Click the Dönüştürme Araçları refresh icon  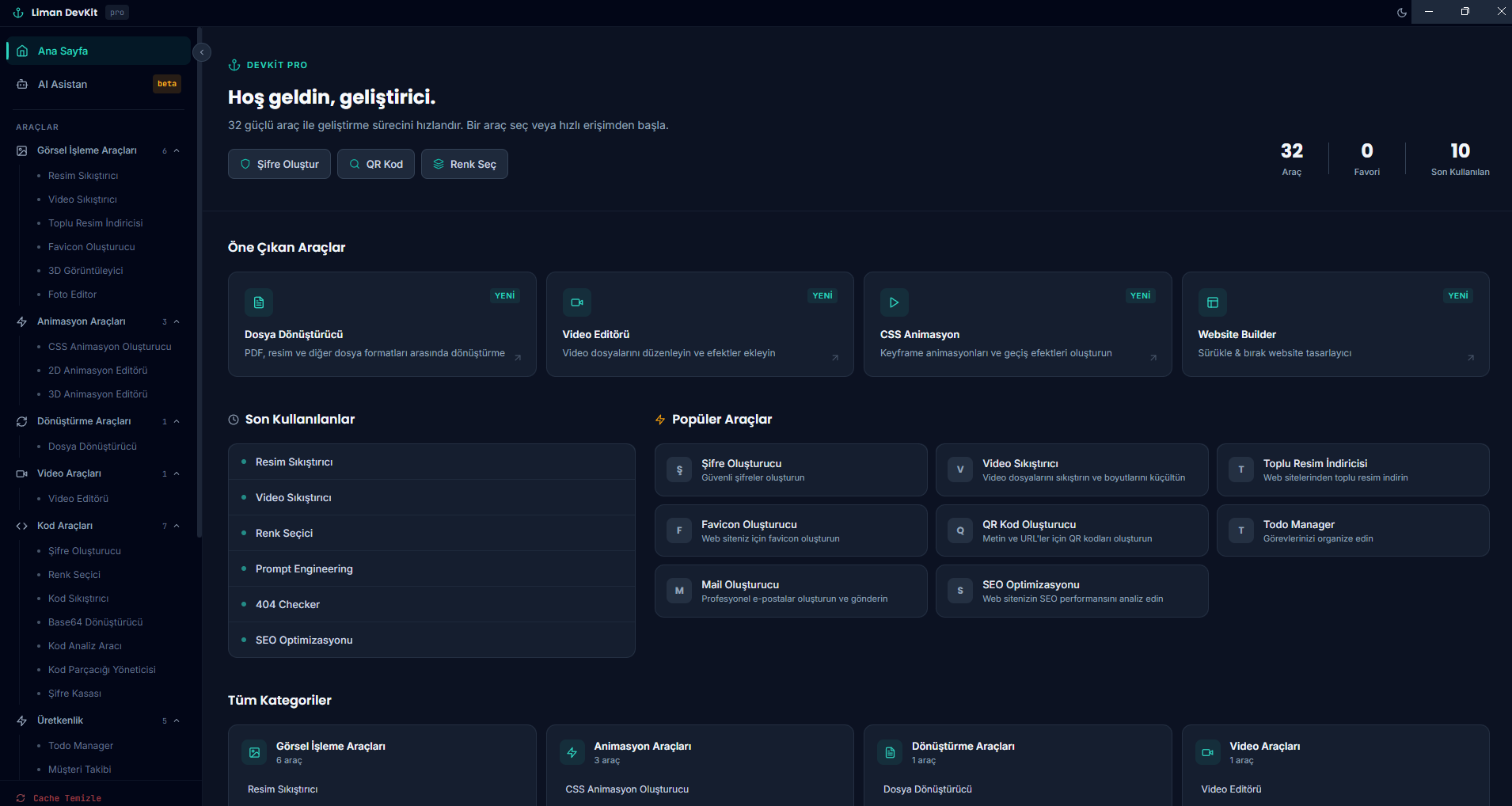[x=21, y=420]
